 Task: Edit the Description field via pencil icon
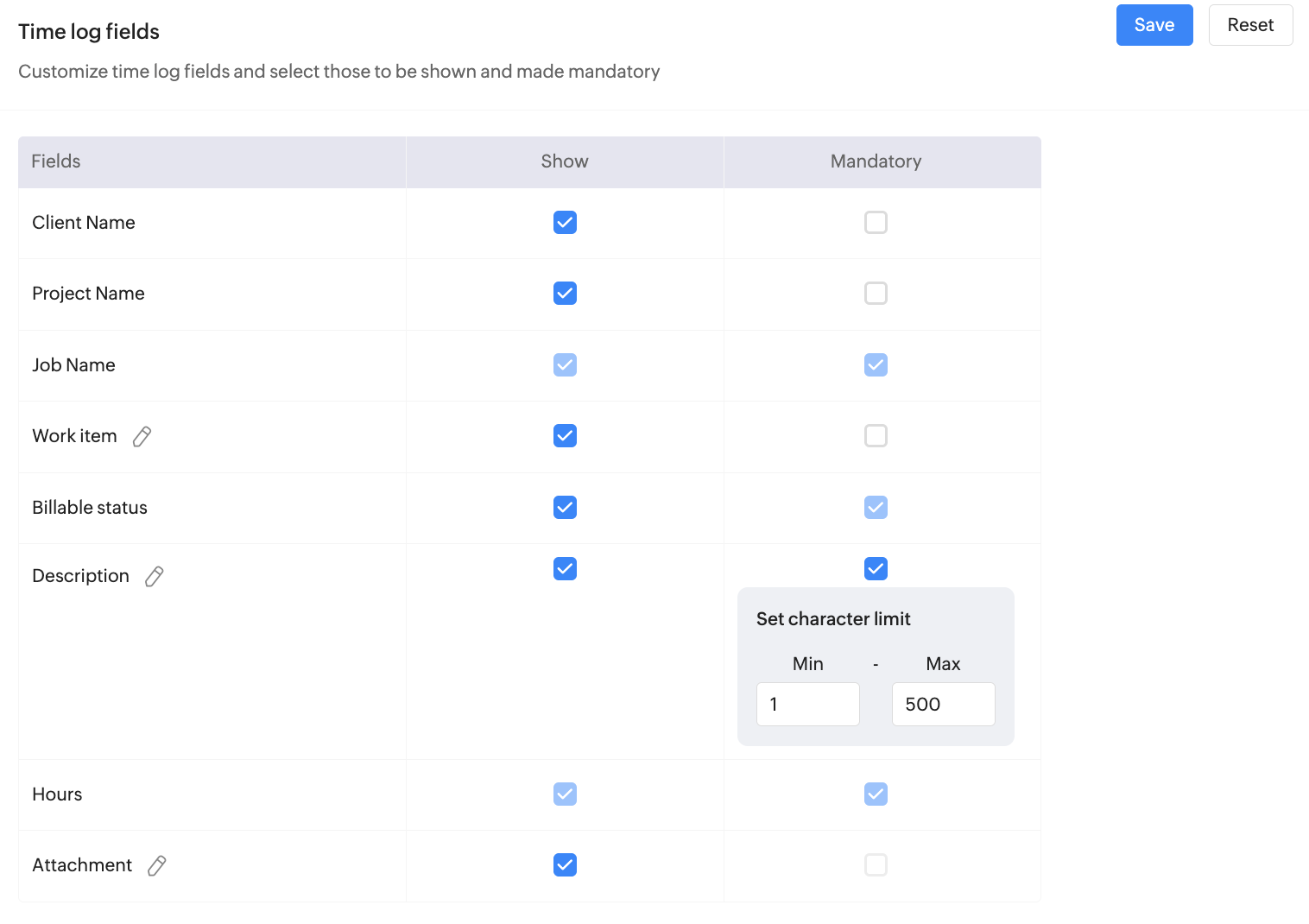(154, 577)
